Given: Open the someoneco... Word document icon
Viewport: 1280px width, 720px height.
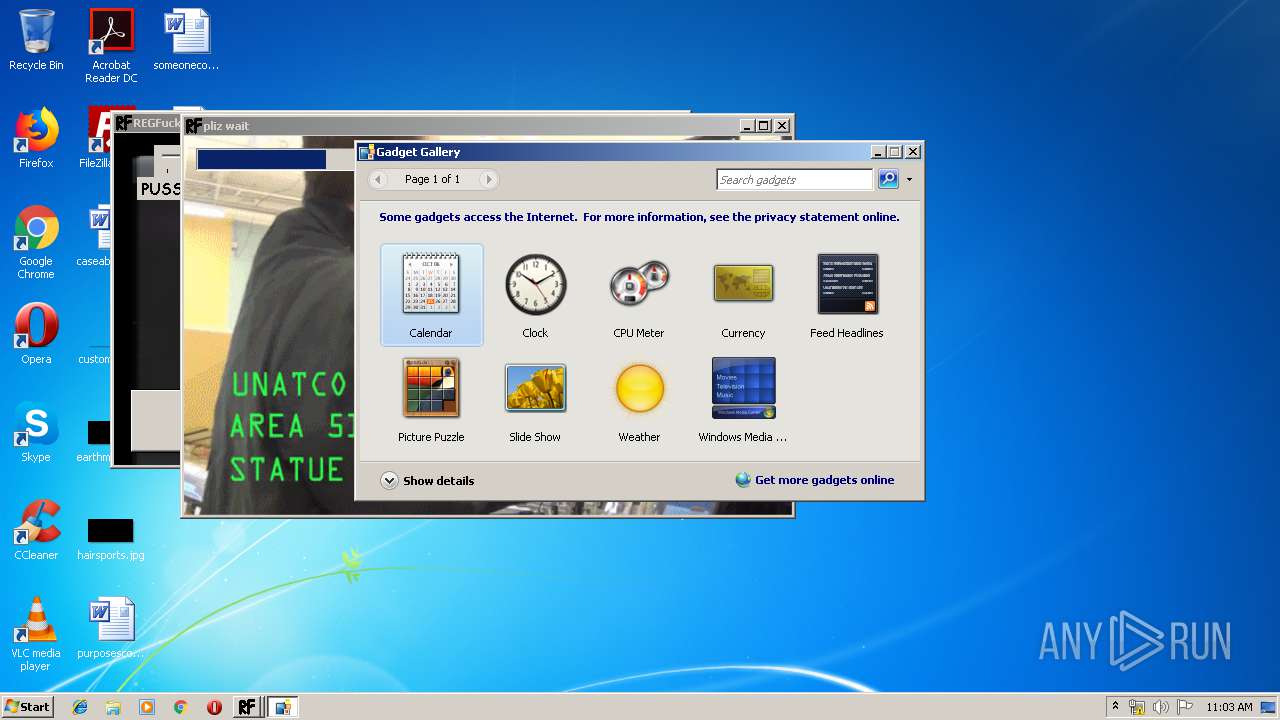Looking at the screenshot, I should (186, 40).
